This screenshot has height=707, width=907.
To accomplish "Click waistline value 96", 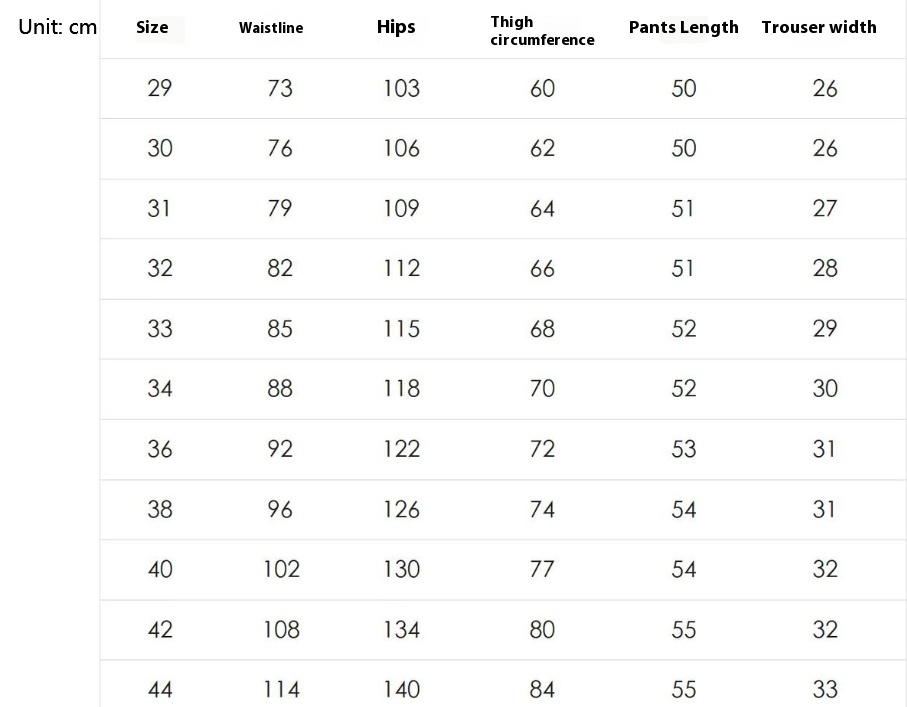I will click(280, 509).
